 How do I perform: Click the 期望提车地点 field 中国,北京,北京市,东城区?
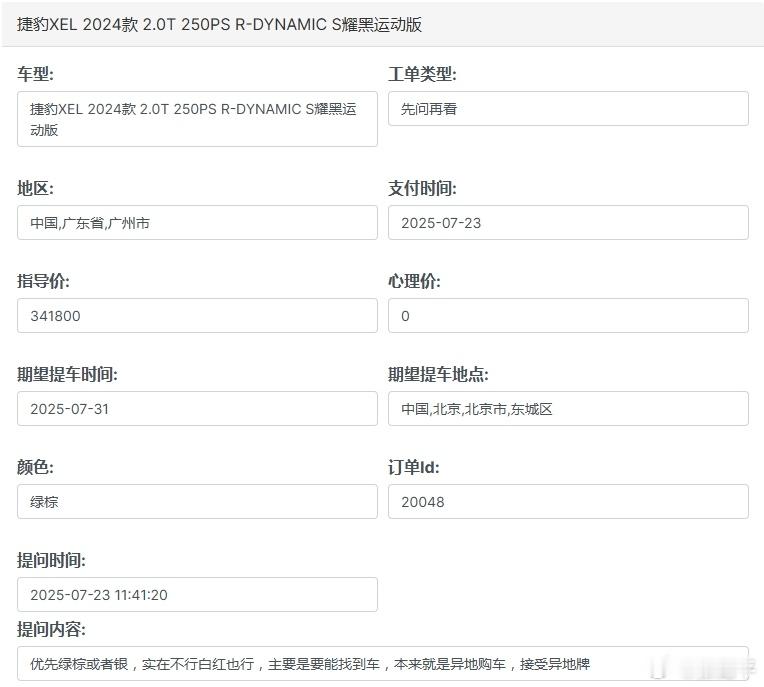pyautogui.click(x=568, y=409)
